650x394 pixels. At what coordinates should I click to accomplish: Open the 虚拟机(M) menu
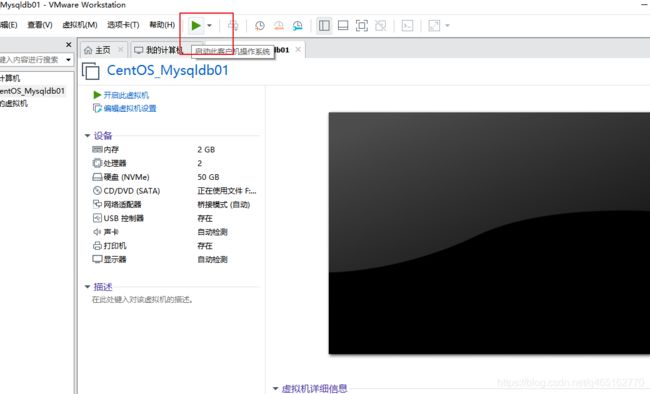(x=80, y=25)
